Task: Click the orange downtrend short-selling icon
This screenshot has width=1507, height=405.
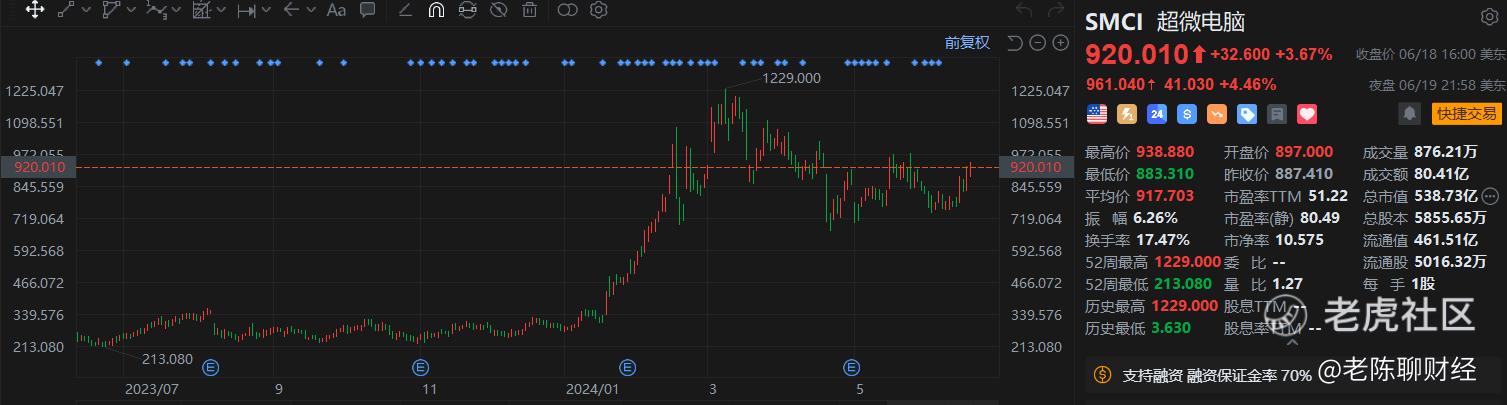Action: coord(1217,114)
